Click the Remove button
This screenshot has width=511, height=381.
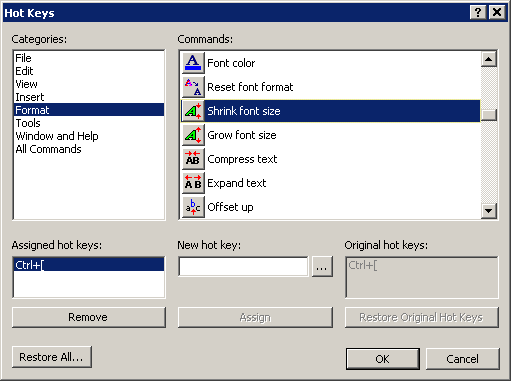pos(89,317)
